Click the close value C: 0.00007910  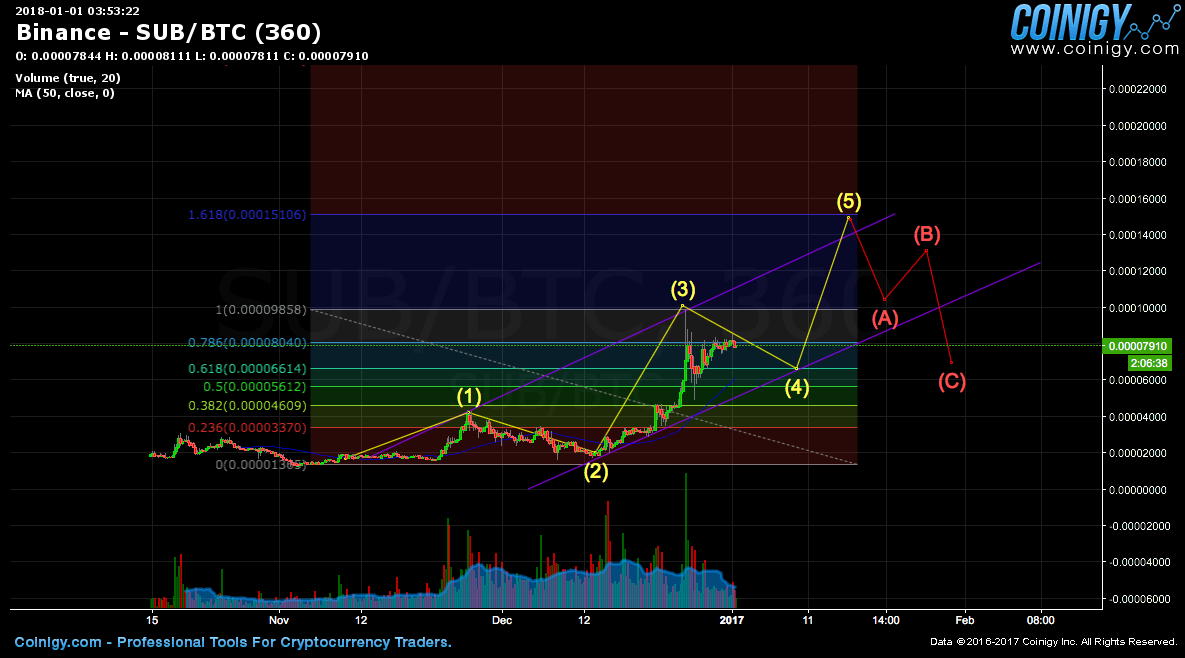point(326,56)
